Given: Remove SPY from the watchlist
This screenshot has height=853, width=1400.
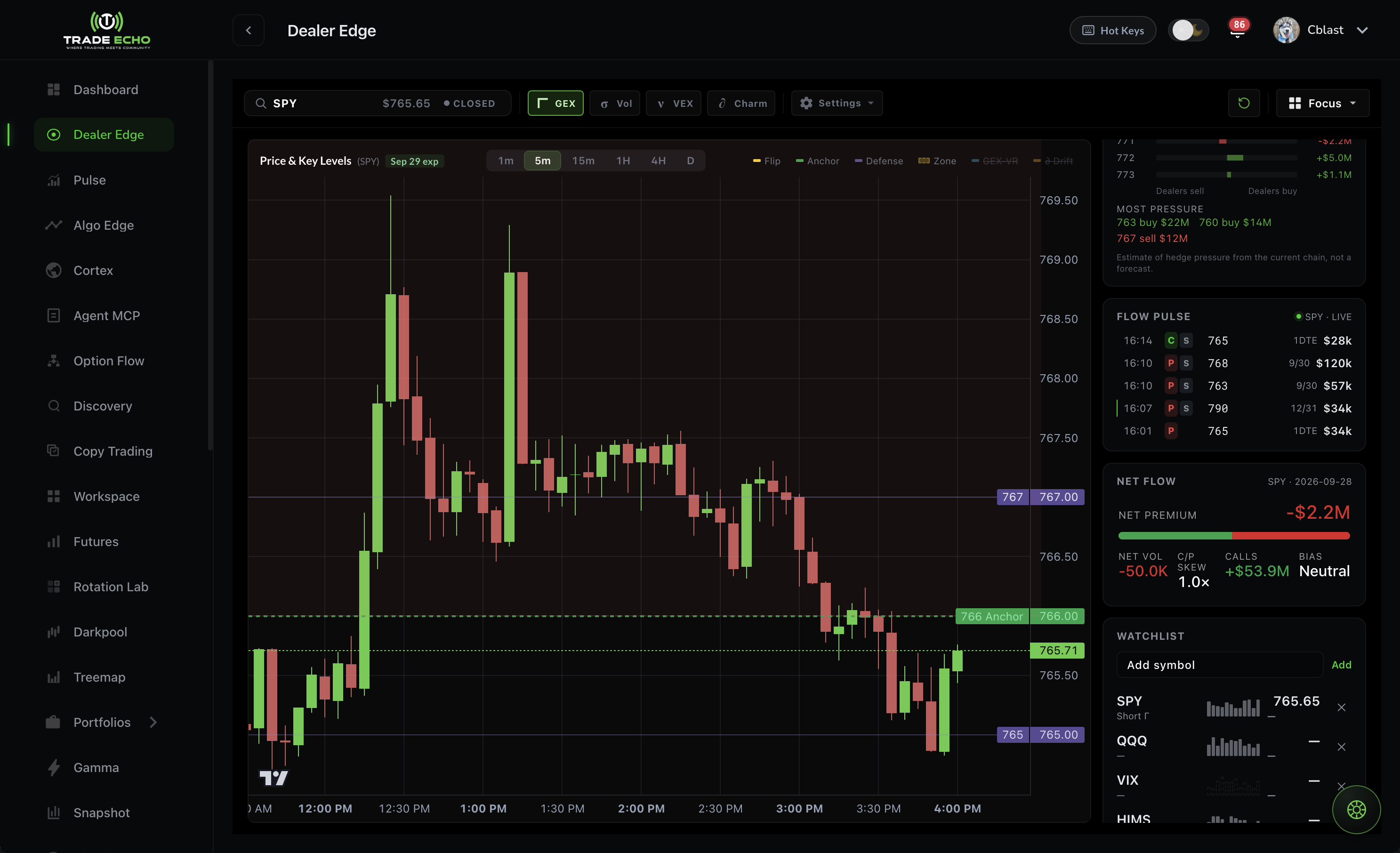Looking at the screenshot, I should 1341,708.
